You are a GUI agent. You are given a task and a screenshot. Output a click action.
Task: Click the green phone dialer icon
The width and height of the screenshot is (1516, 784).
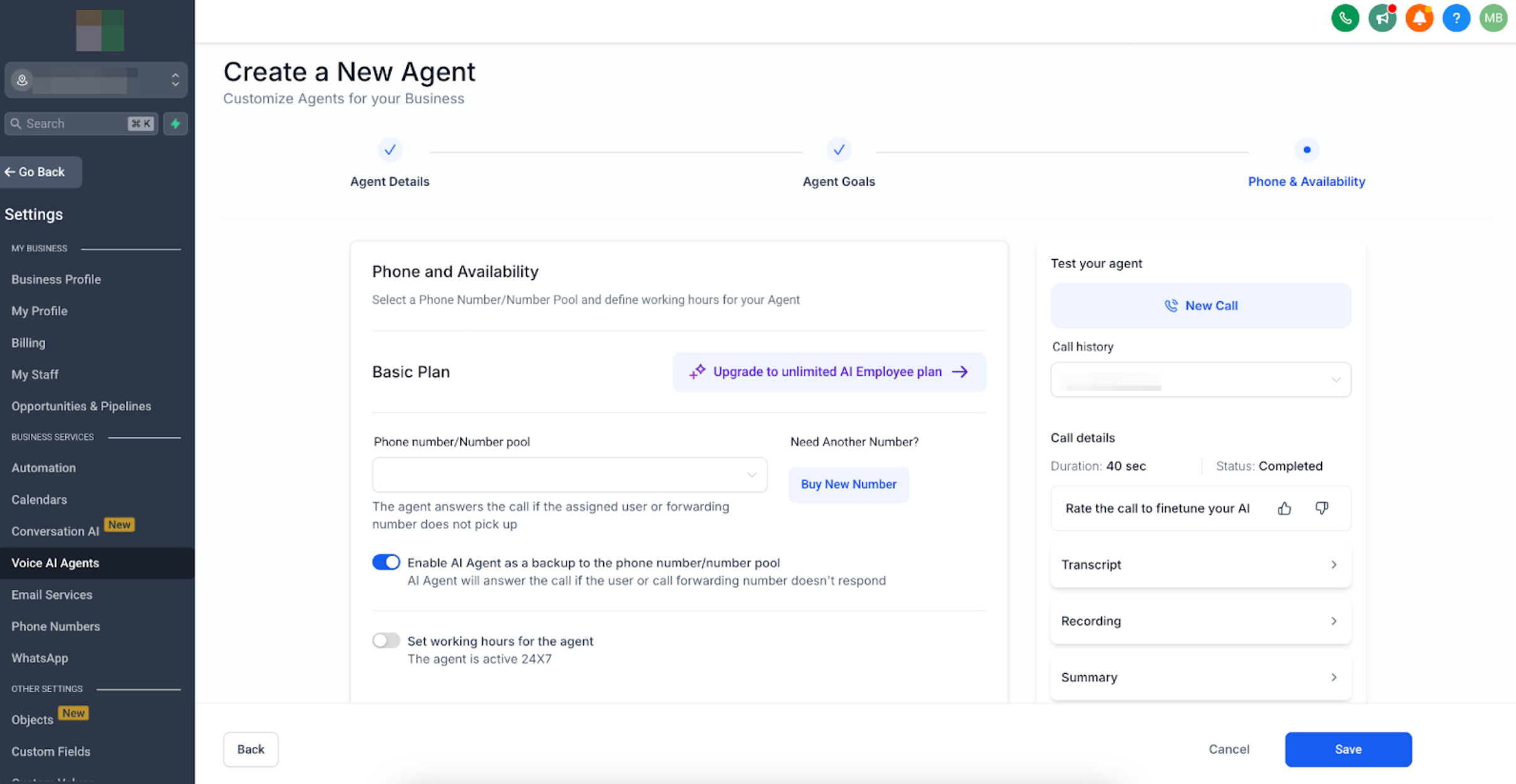1344,18
